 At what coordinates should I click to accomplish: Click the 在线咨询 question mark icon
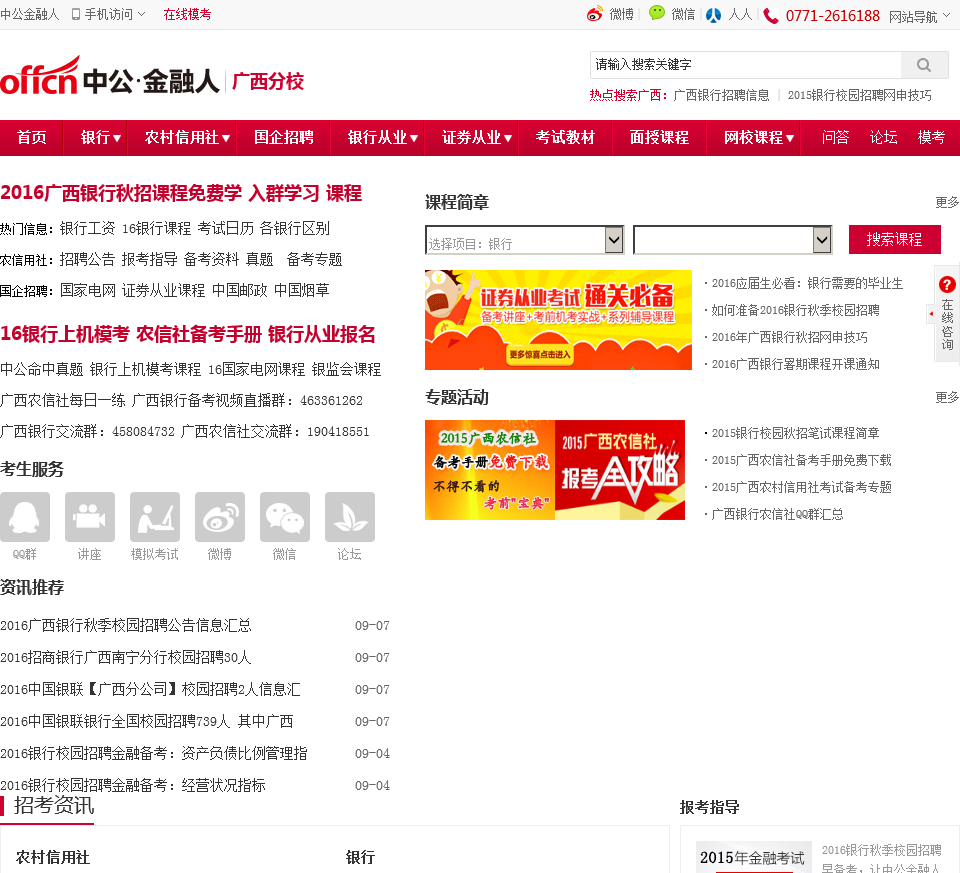click(x=947, y=285)
